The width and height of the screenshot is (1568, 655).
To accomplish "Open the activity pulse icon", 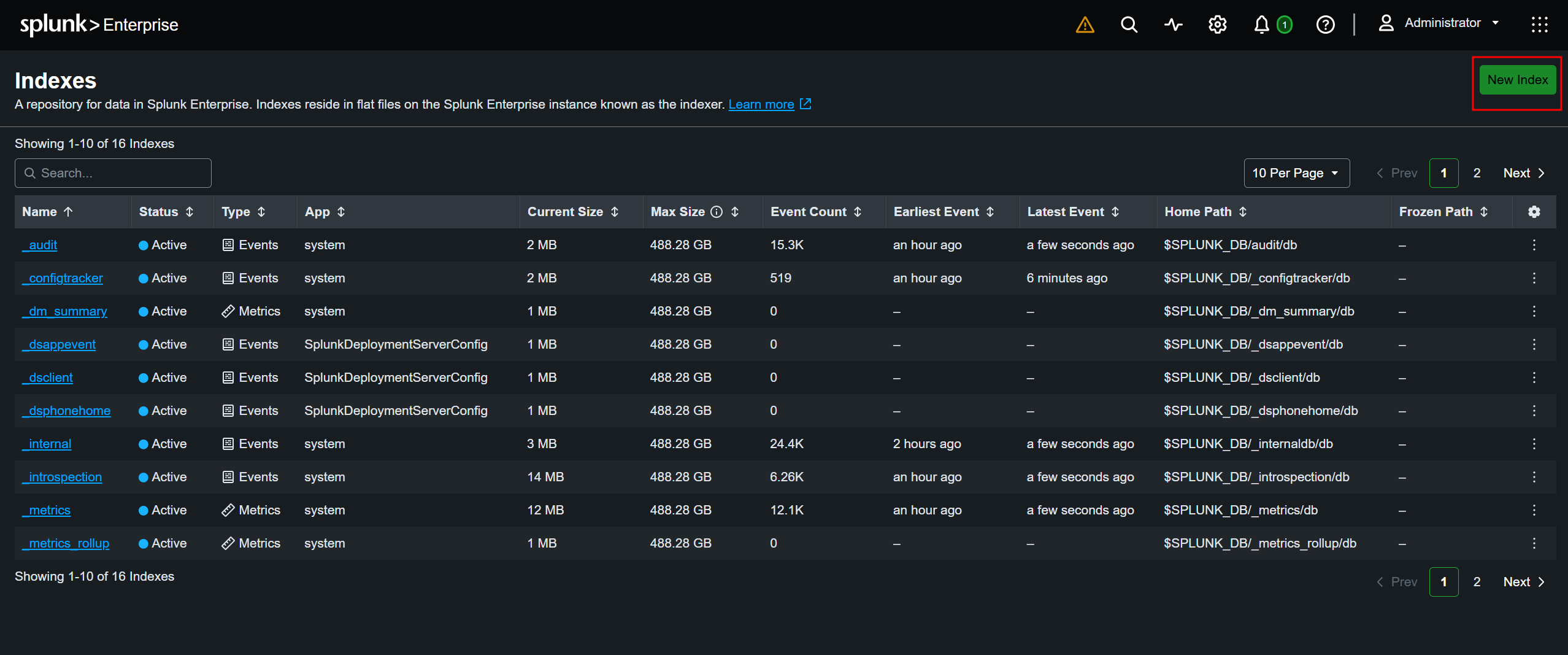I will point(1173,25).
